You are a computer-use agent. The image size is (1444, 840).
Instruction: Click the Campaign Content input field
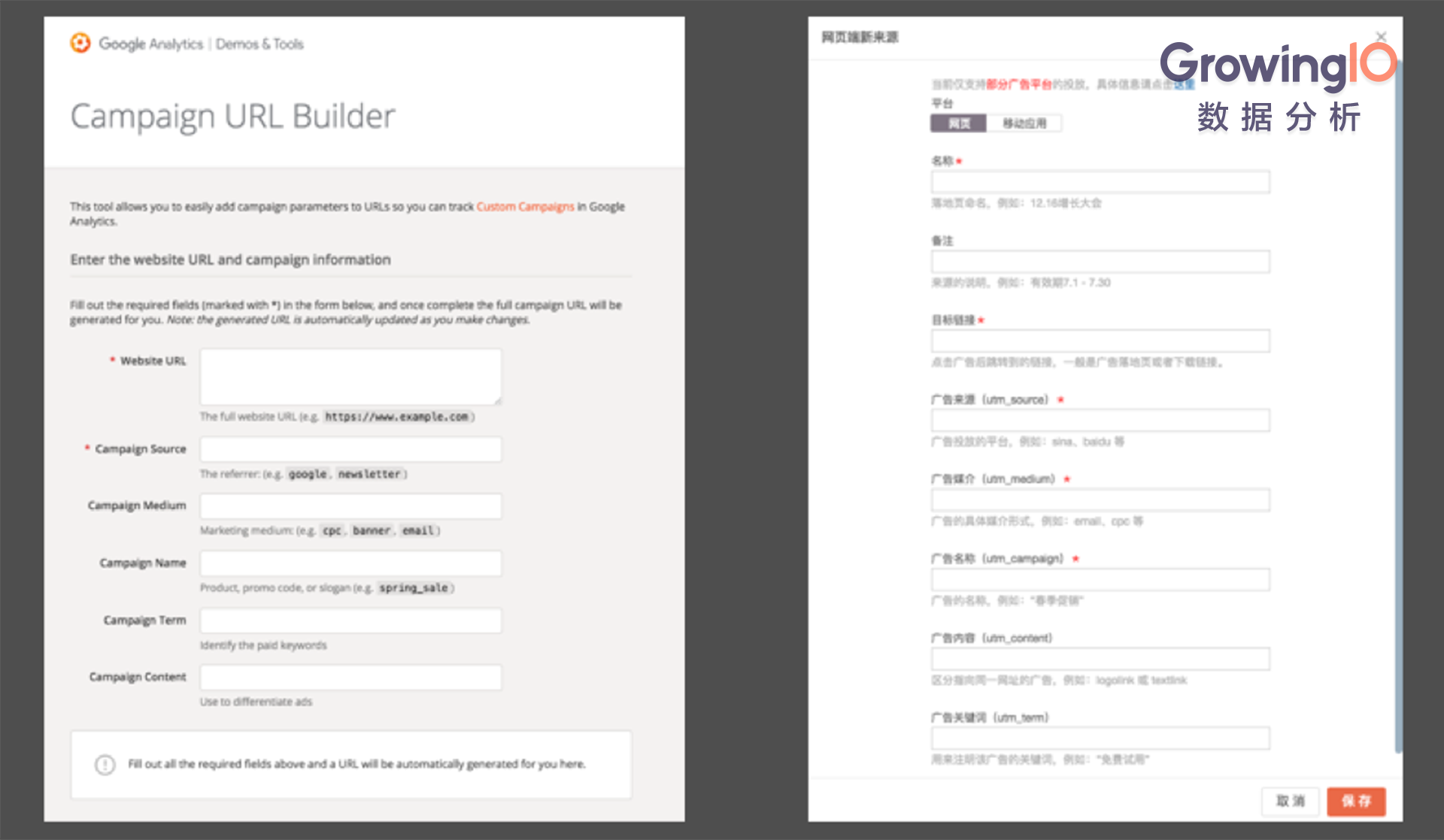pos(350,677)
